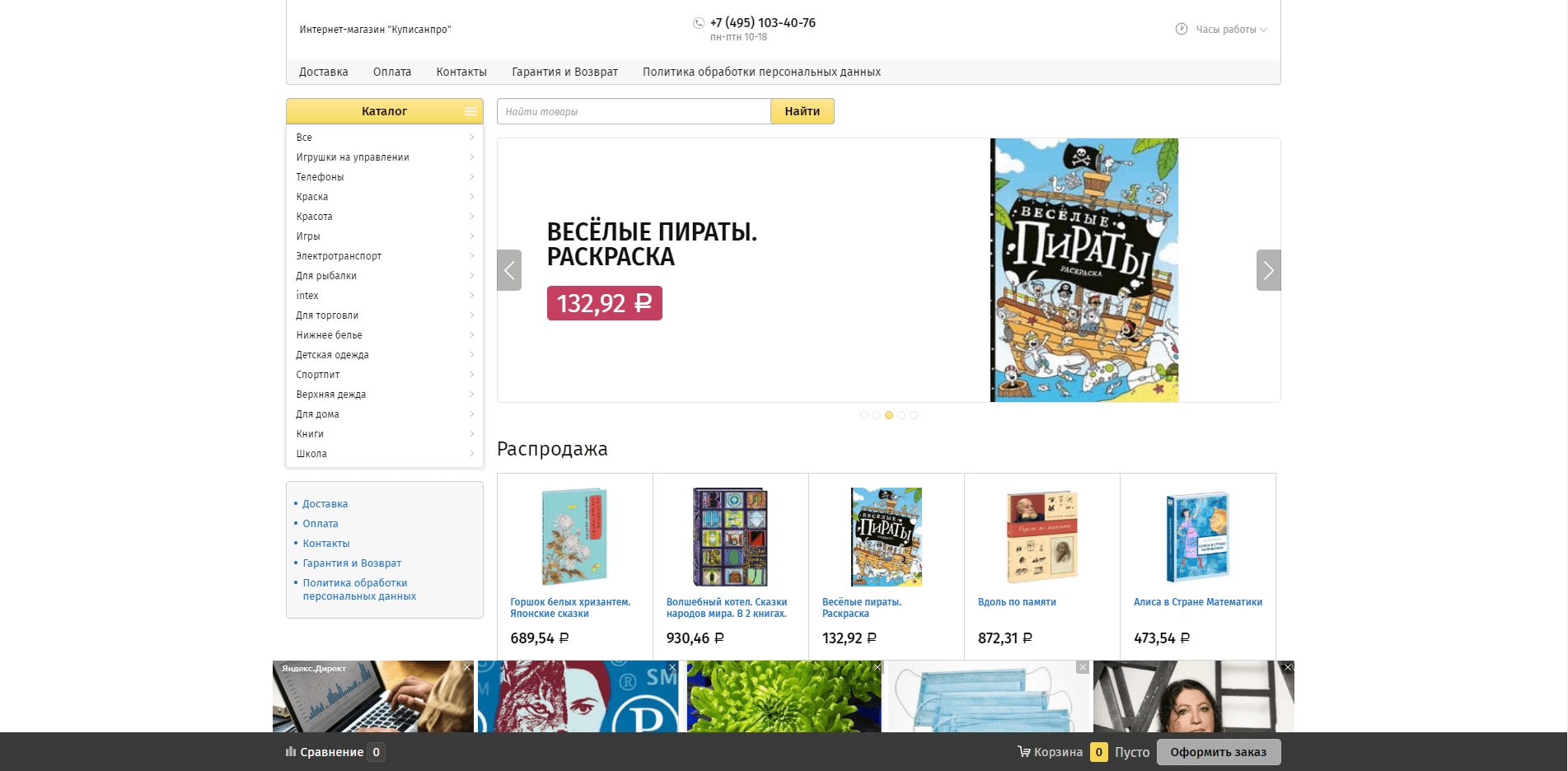The image size is (1568, 771).
Task: Click the catalog hamburger menu icon
Action: click(x=470, y=111)
